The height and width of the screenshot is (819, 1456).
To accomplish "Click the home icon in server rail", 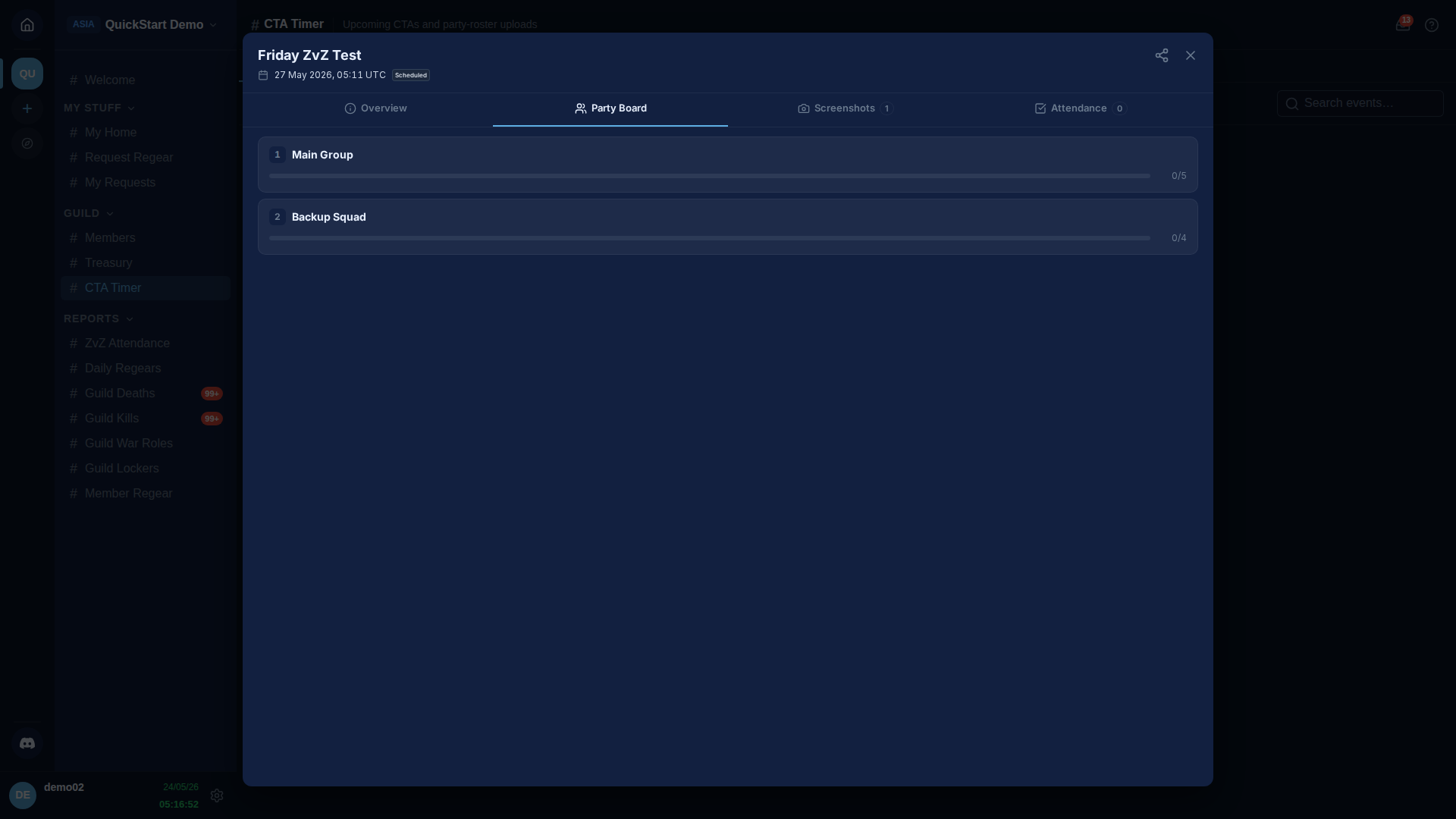I will pyautogui.click(x=27, y=25).
